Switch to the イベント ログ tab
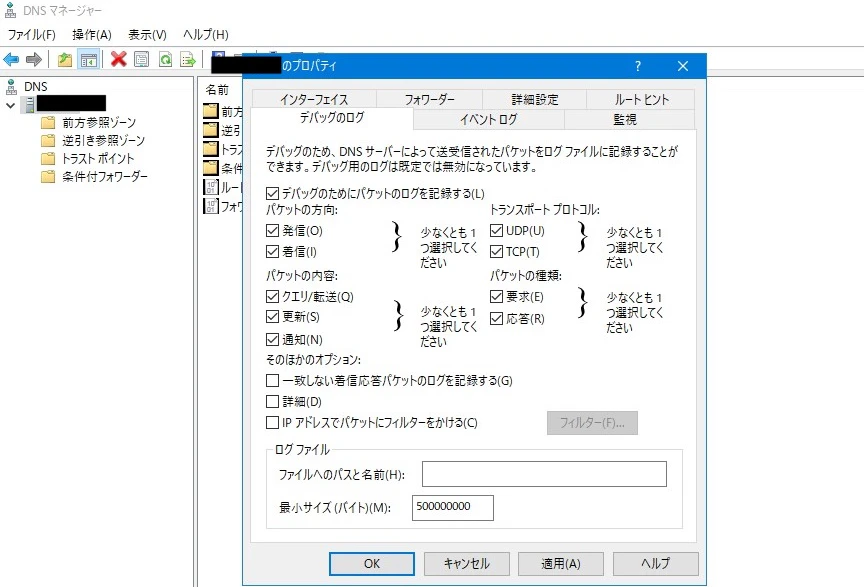This screenshot has width=864, height=587. (x=489, y=119)
